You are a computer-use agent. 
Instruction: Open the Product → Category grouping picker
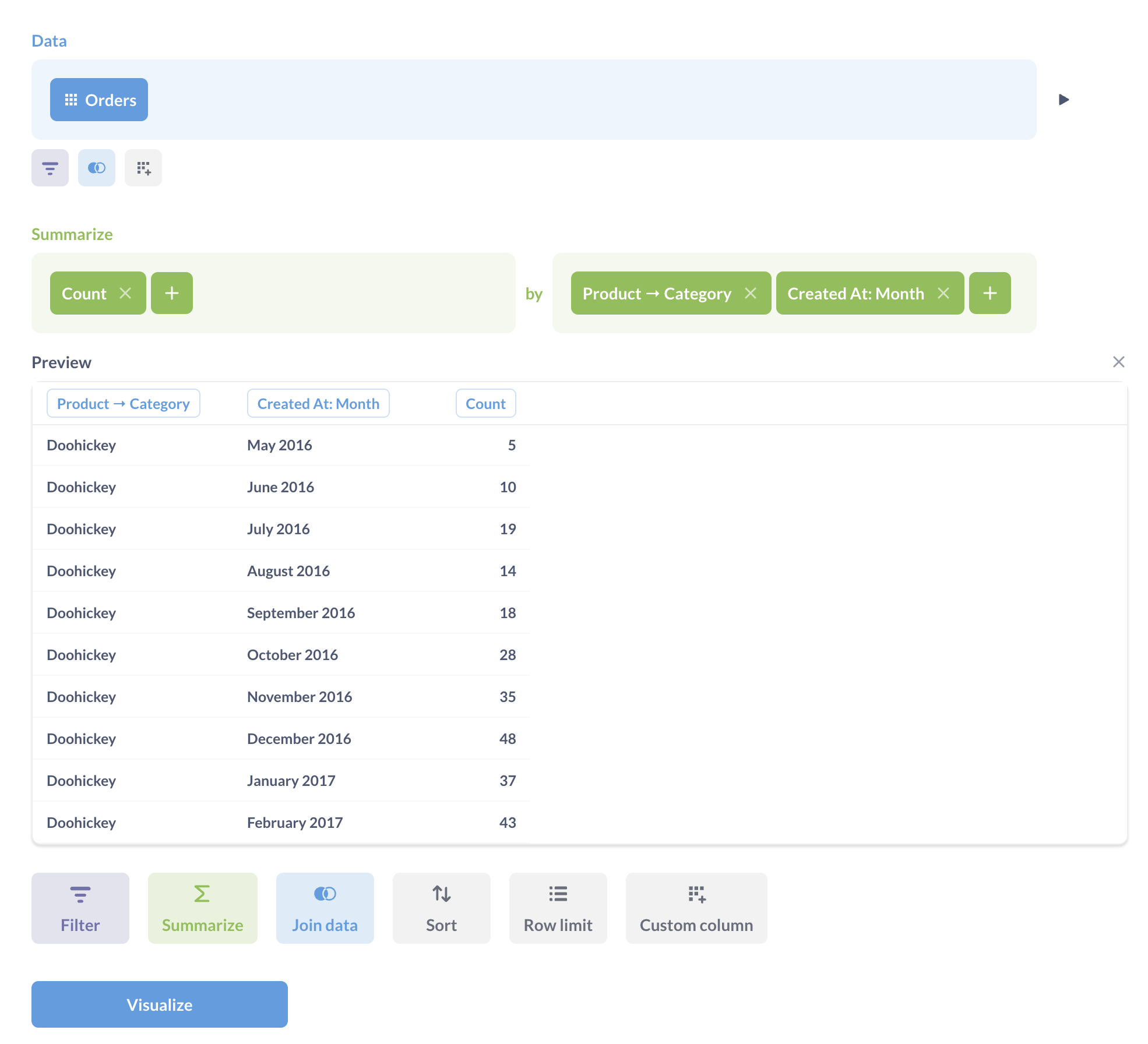(656, 293)
